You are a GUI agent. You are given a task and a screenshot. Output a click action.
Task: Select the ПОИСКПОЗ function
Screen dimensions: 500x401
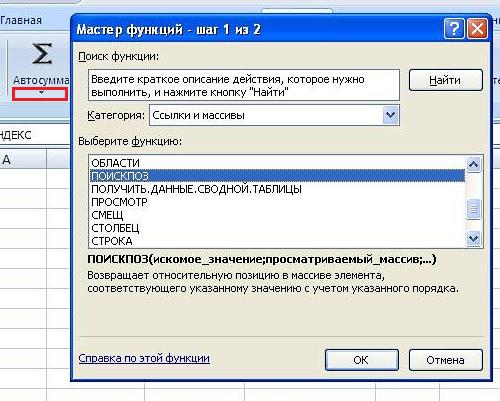[277, 176]
